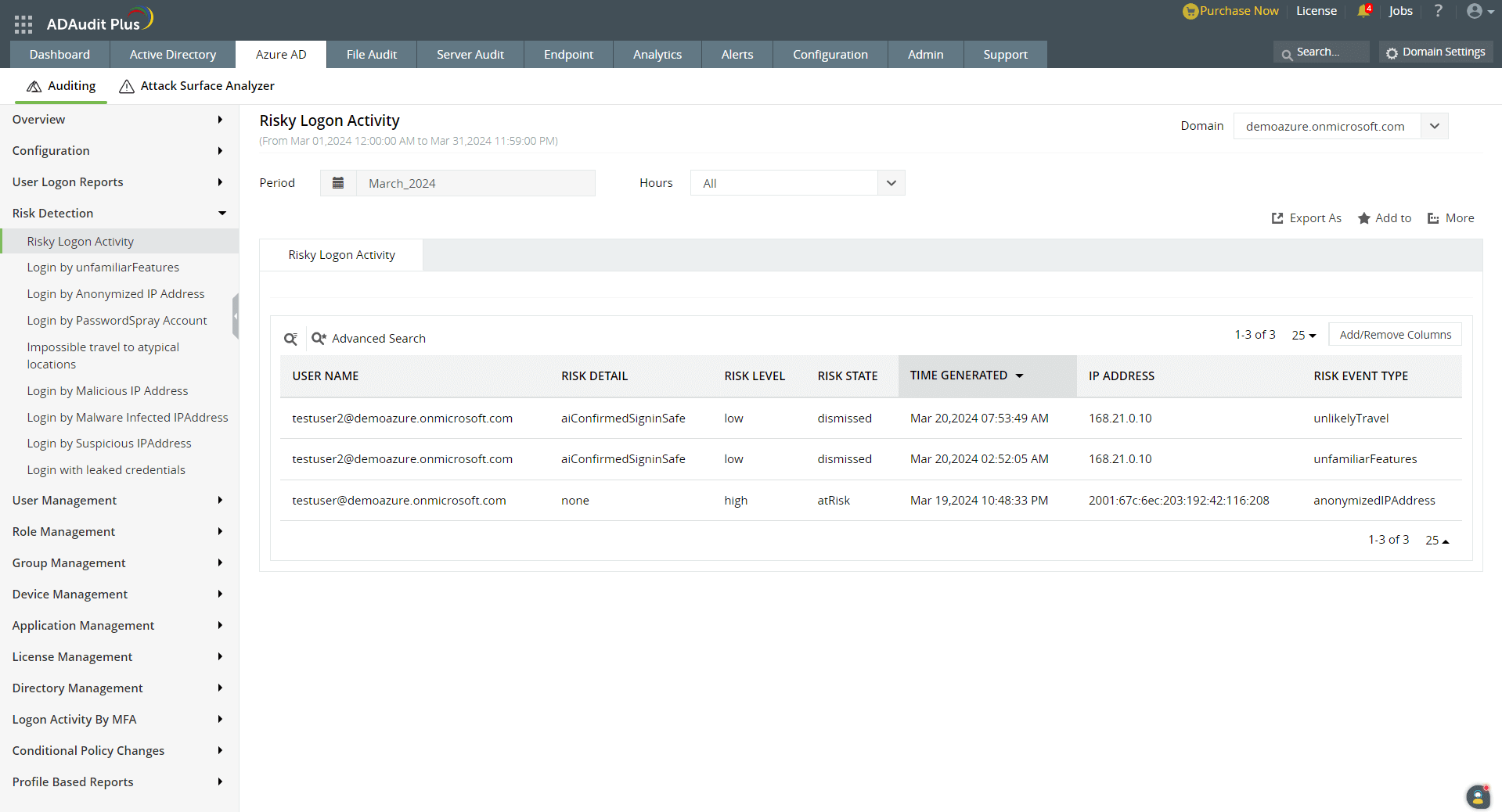Image resolution: width=1502 pixels, height=812 pixels.
Task: Open the support chatbot icon bottom right
Action: pyautogui.click(x=1477, y=796)
